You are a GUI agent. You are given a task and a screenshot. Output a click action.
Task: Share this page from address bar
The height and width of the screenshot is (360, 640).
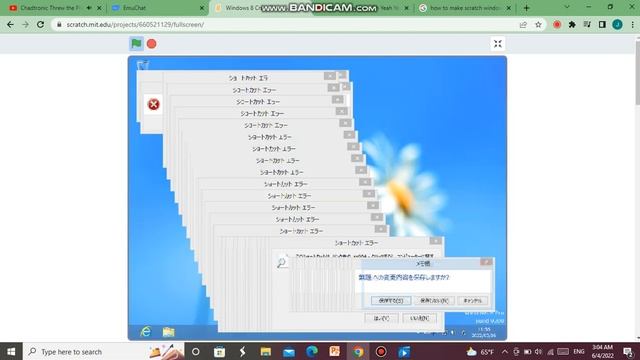coord(523,24)
